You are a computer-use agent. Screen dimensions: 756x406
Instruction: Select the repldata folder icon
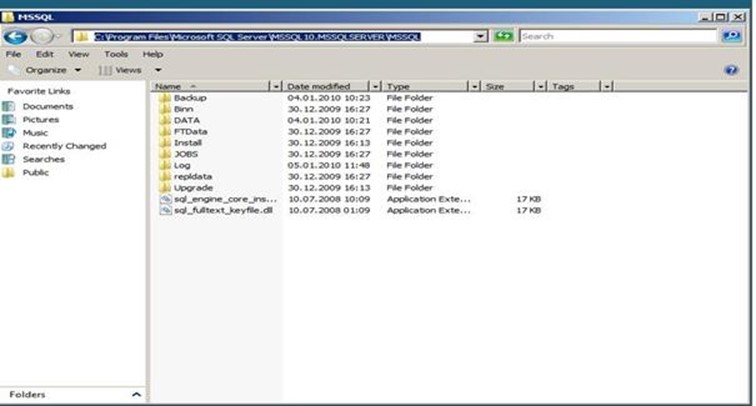(x=165, y=176)
